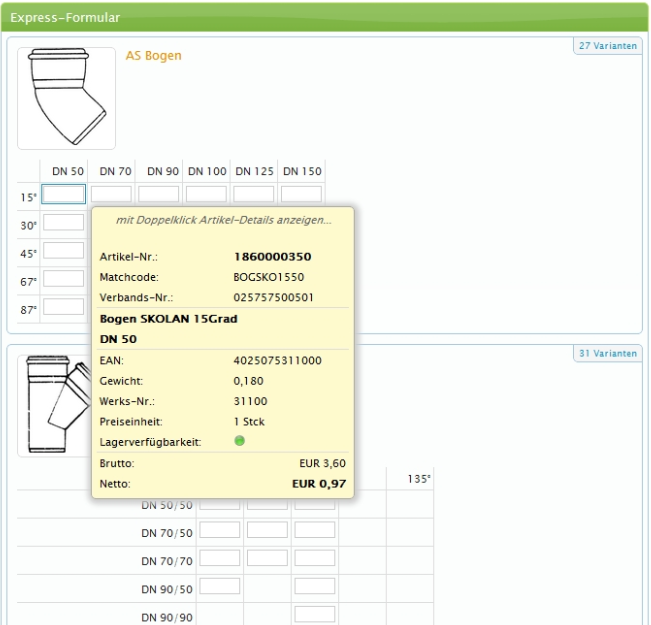
Task: Click the DN 70/70 row label
Action: pos(167,561)
